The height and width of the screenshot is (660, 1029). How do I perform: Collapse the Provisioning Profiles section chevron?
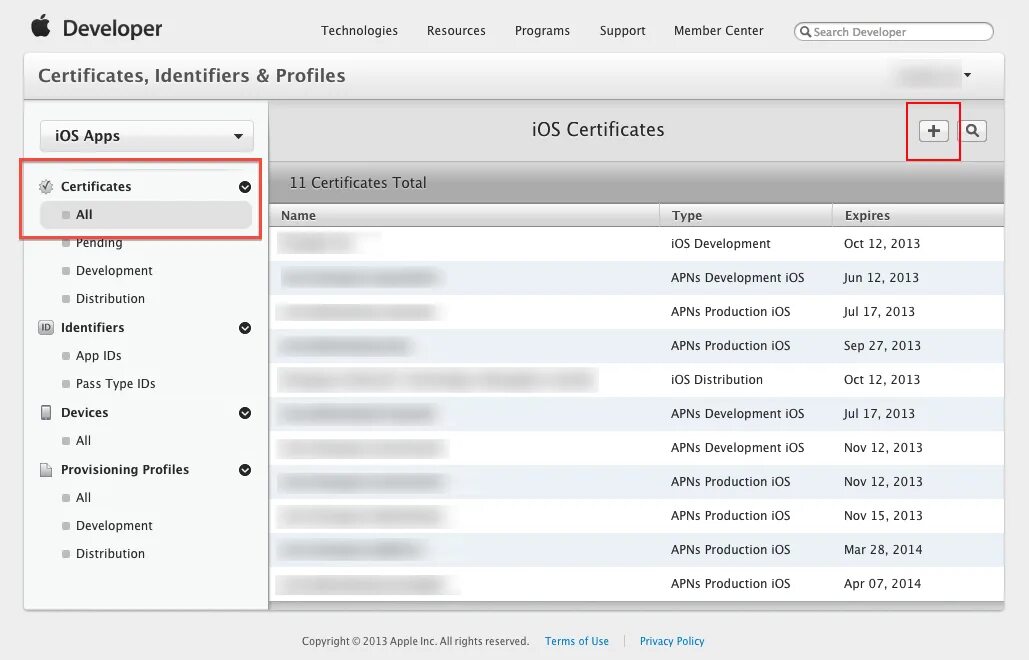coord(245,470)
